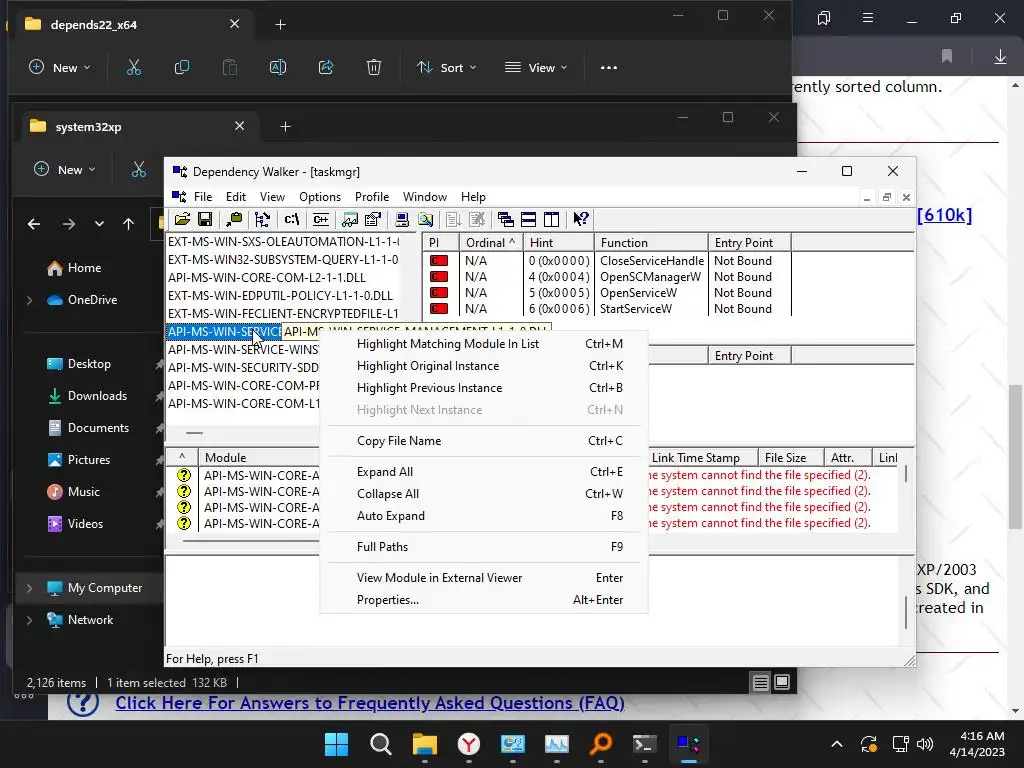Screen dimensions: 1024x768
Task: Open Windows Start button on taskbar
Action: (336, 744)
